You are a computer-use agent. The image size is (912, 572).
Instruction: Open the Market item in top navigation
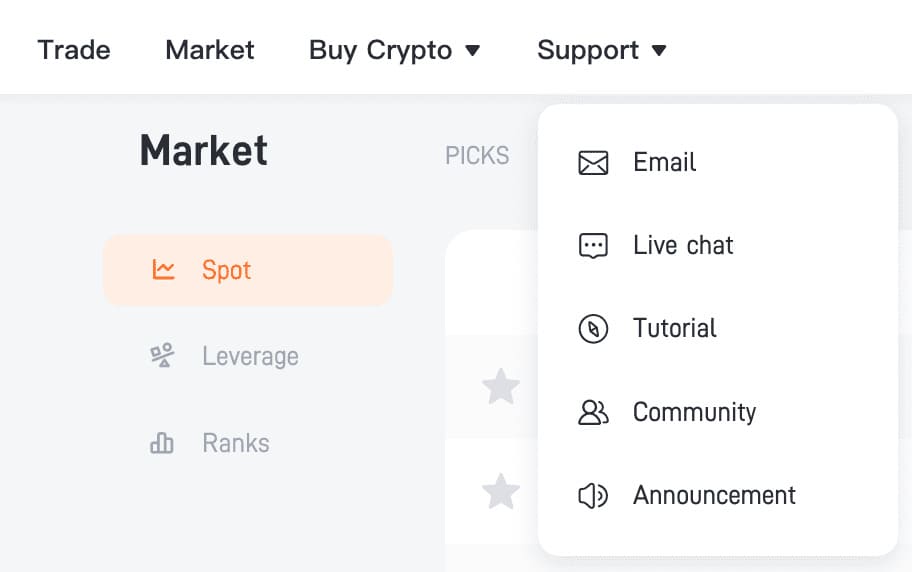click(x=210, y=50)
